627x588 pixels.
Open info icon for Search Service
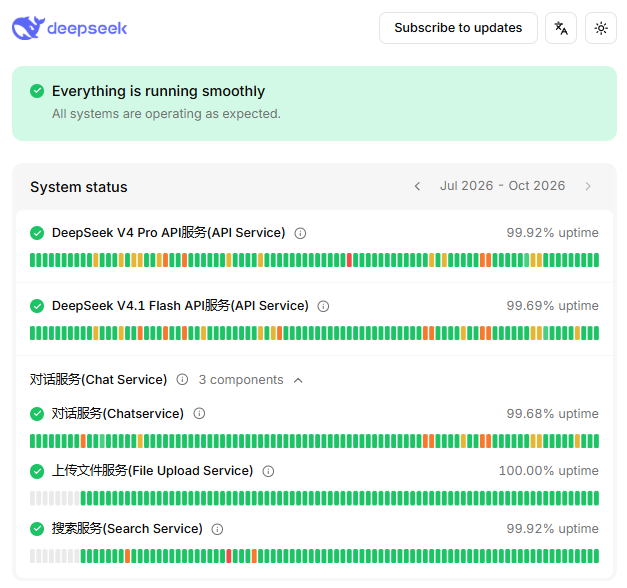pyautogui.click(x=217, y=529)
